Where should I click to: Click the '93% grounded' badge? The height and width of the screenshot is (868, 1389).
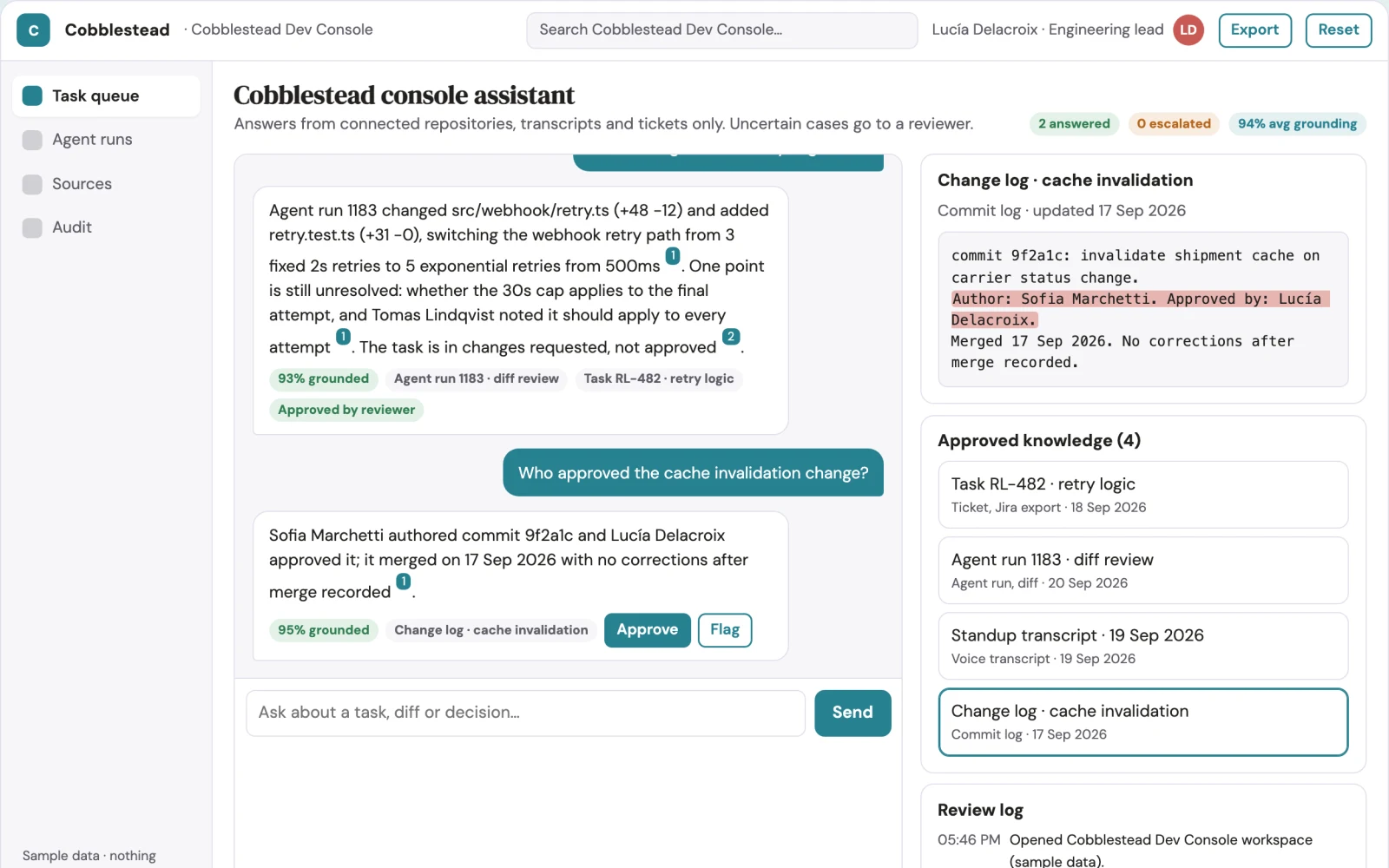pos(323,379)
